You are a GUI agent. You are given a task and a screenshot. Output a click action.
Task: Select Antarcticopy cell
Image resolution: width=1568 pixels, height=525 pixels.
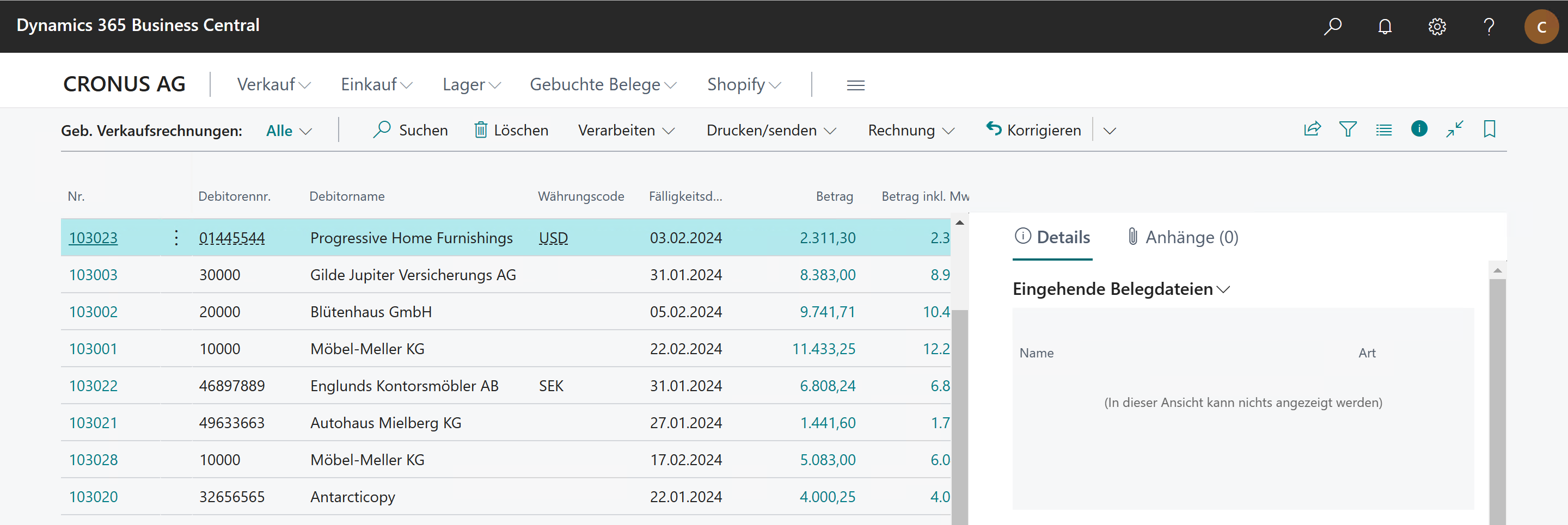352,497
